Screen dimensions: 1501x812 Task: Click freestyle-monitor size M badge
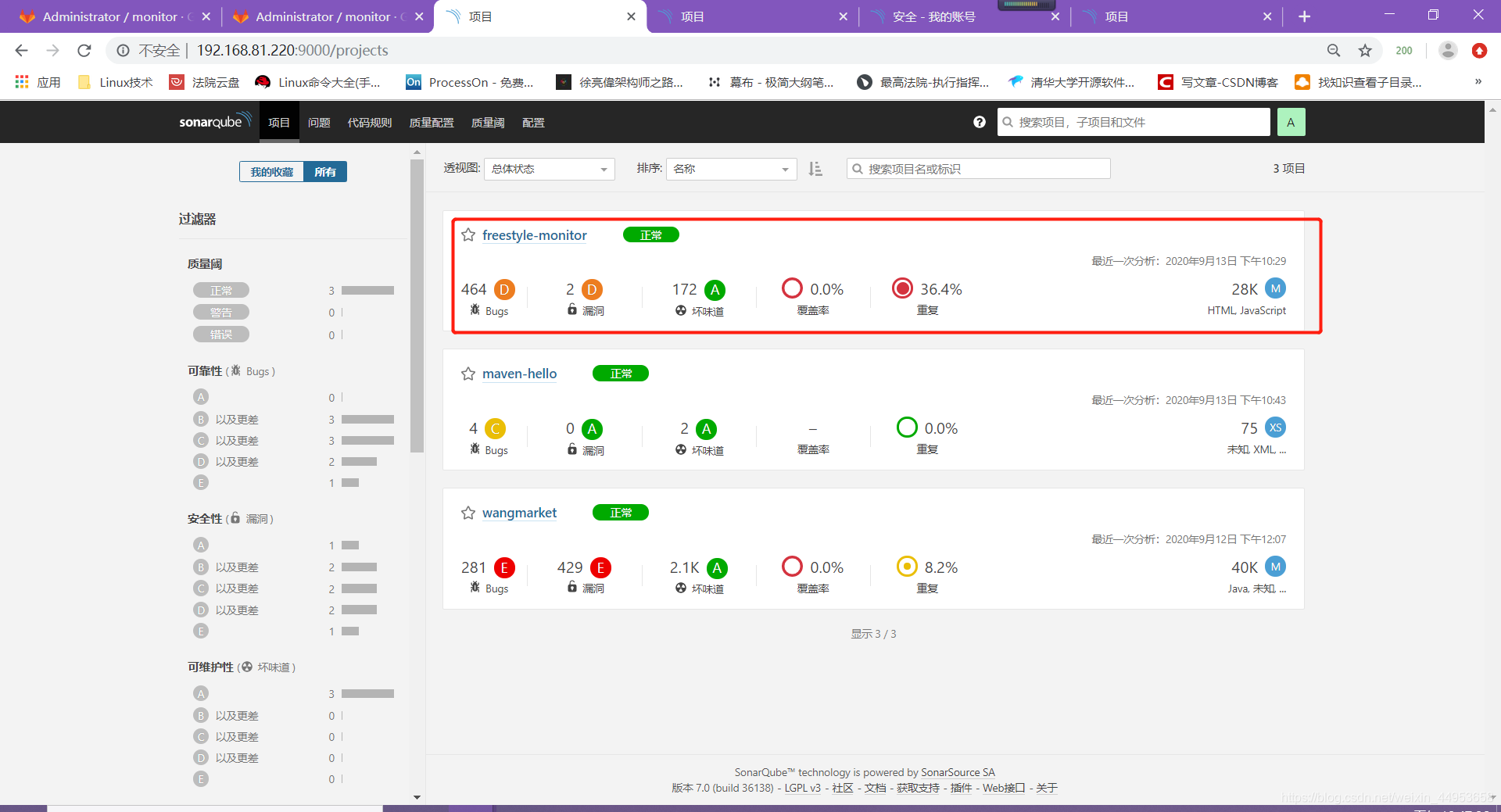pos(1275,288)
